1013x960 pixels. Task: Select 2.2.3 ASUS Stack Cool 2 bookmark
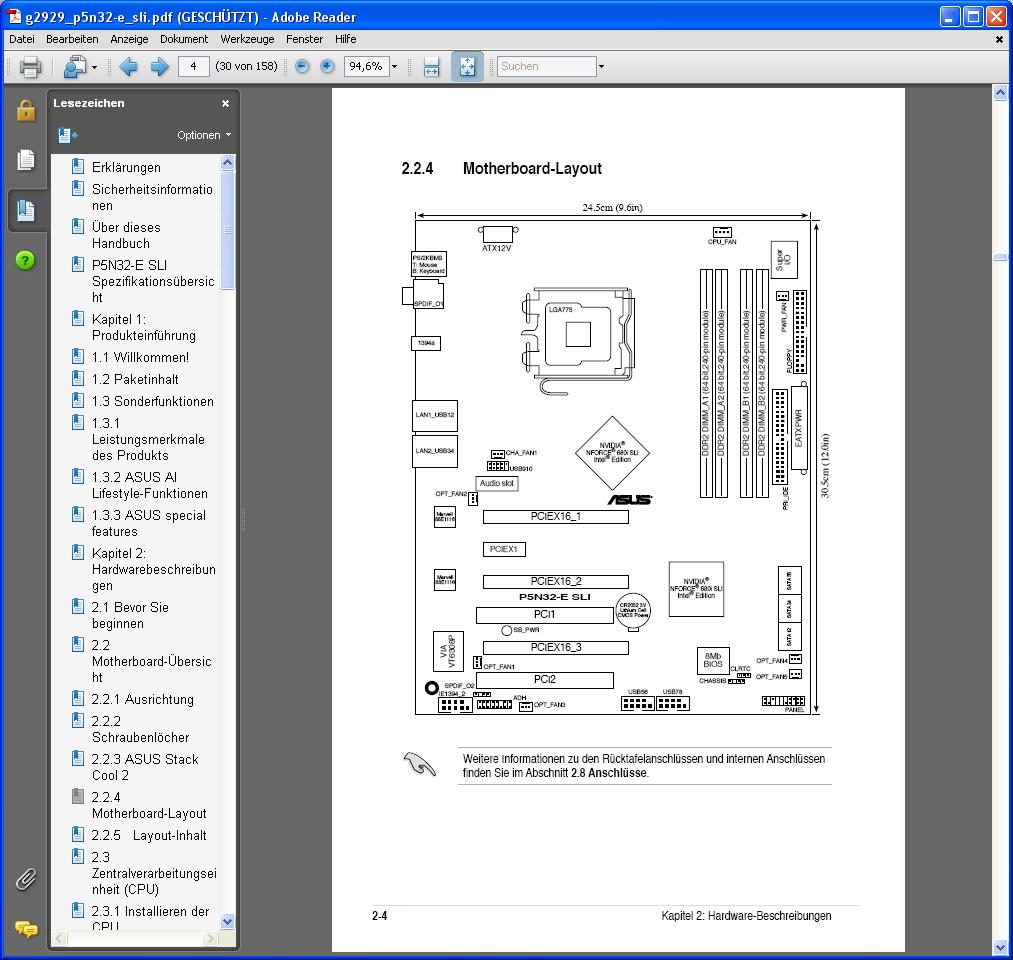click(x=145, y=767)
